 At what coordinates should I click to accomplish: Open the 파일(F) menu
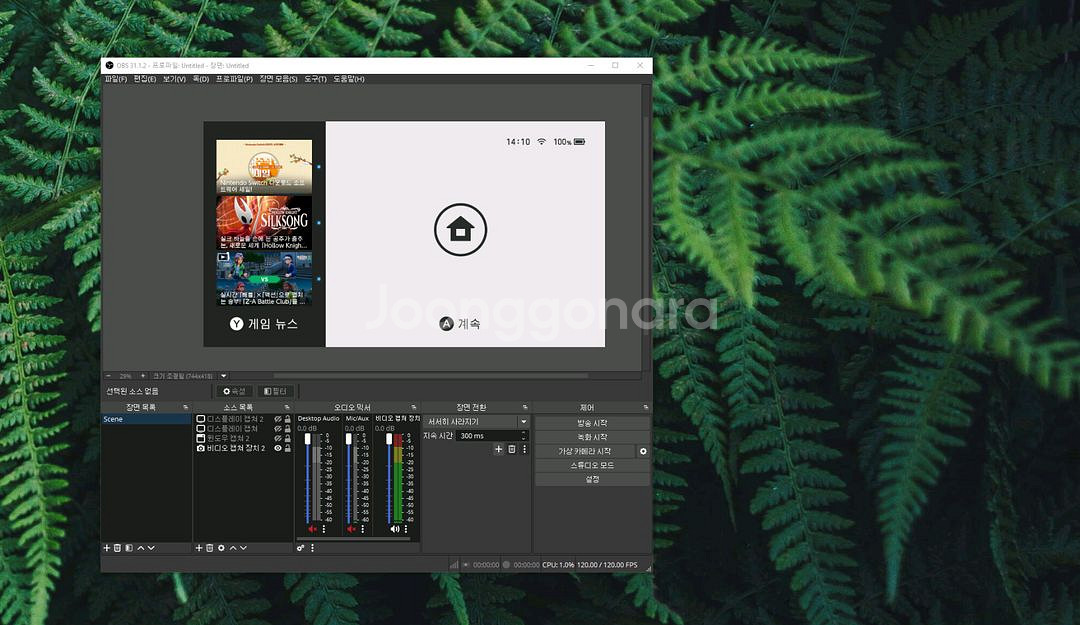[116, 79]
